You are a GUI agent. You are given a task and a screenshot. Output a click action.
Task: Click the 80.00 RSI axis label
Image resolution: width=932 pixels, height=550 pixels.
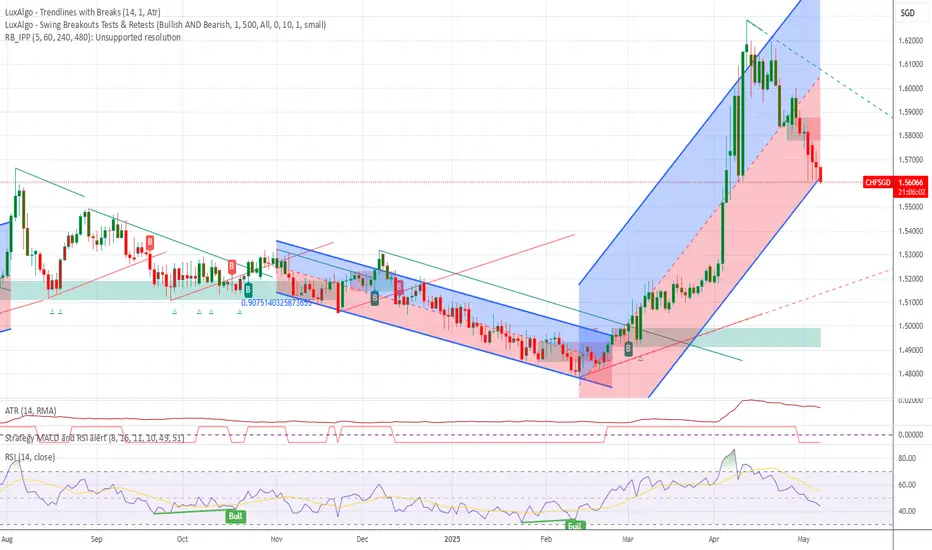(907, 458)
